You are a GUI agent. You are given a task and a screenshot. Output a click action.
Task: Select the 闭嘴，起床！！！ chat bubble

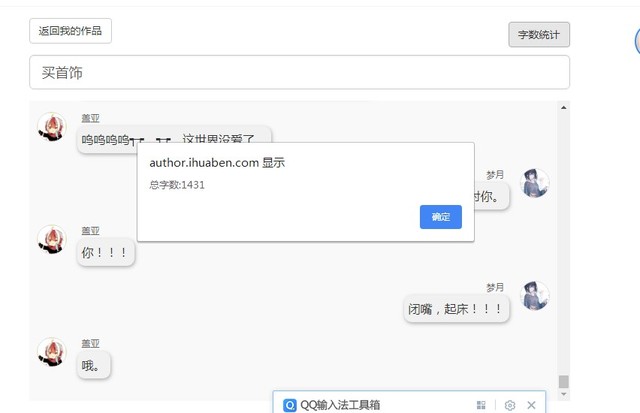tap(457, 309)
